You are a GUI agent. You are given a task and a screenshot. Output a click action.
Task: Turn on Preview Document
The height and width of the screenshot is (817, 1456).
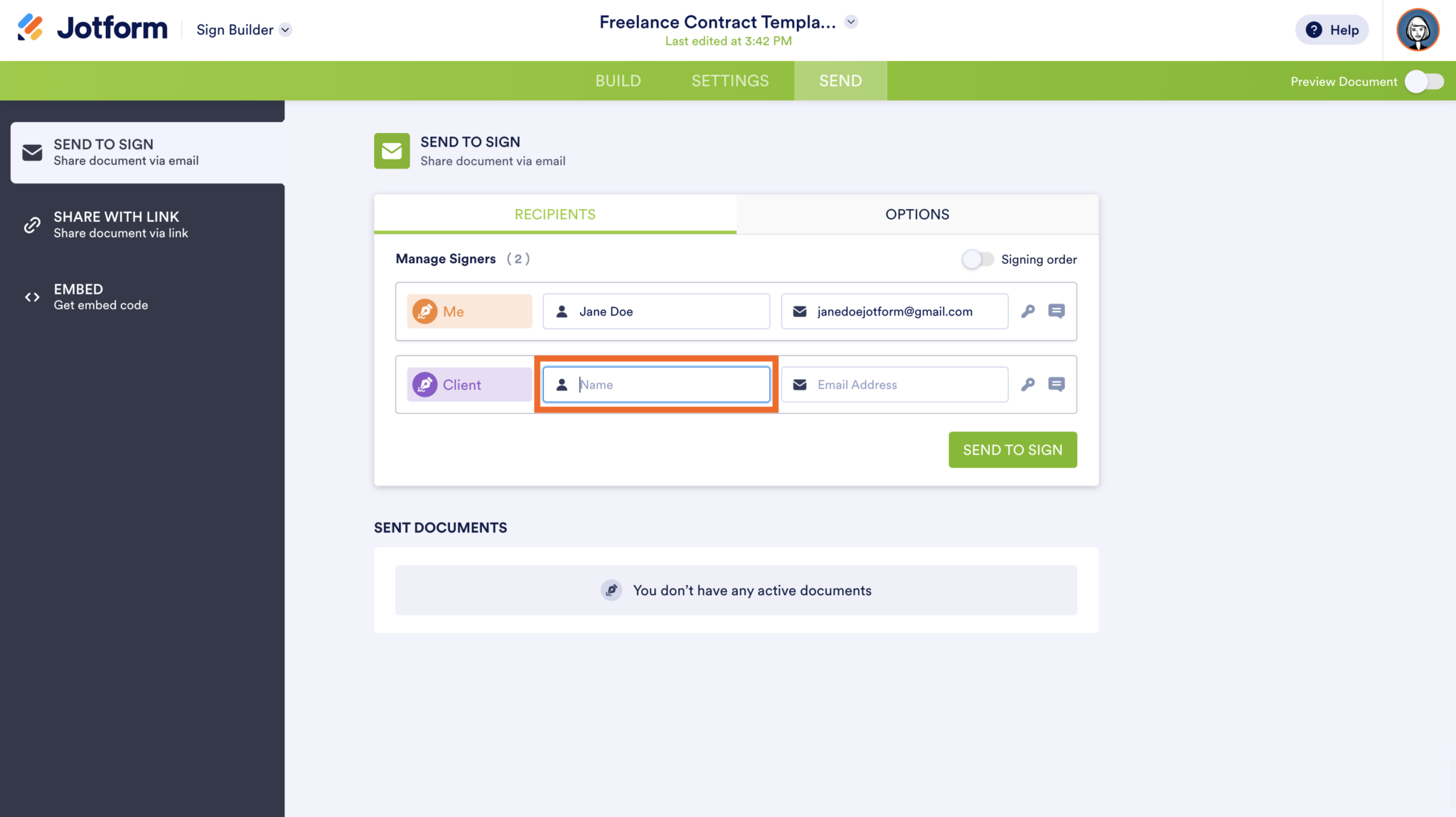point(1425,81)
